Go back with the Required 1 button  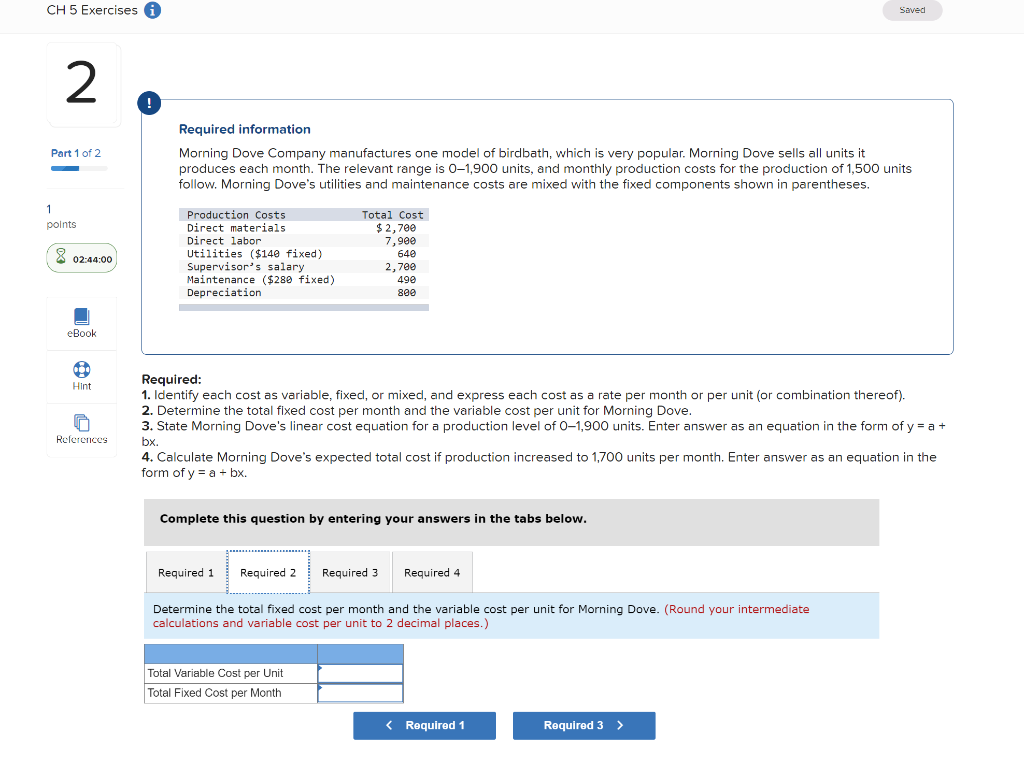[424, 725]
